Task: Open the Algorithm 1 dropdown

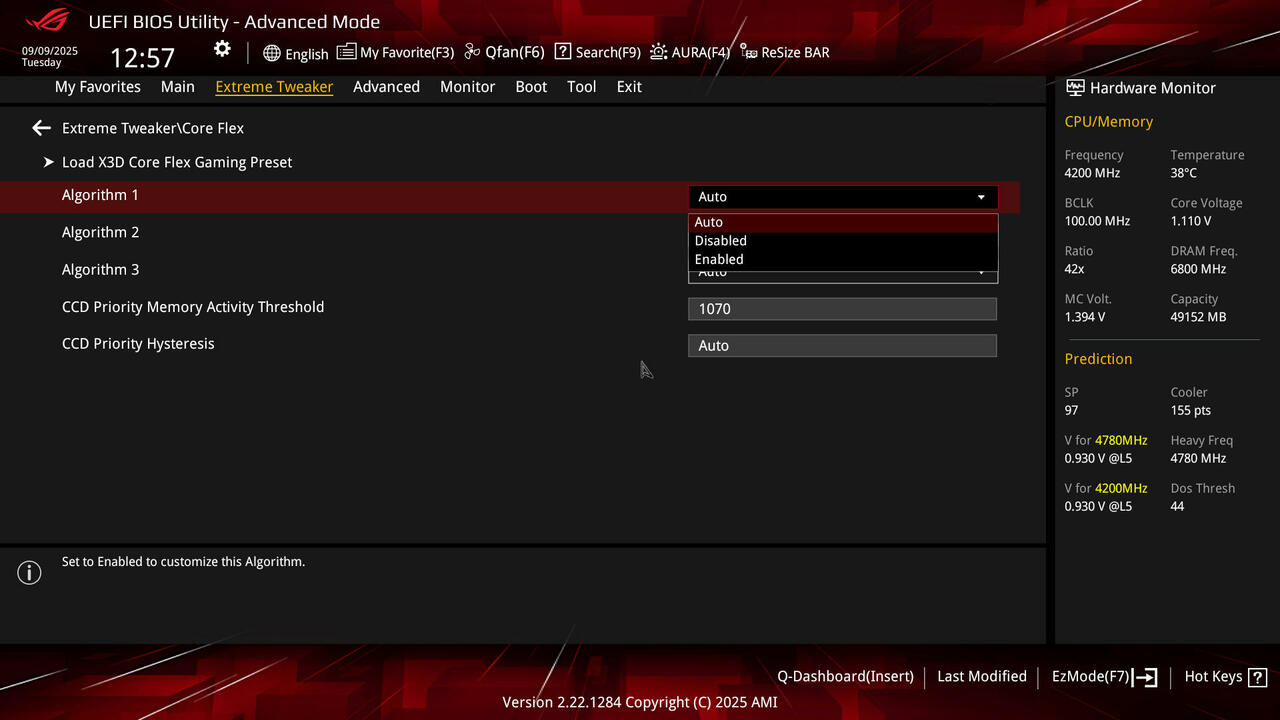Action: click(843, 197)
